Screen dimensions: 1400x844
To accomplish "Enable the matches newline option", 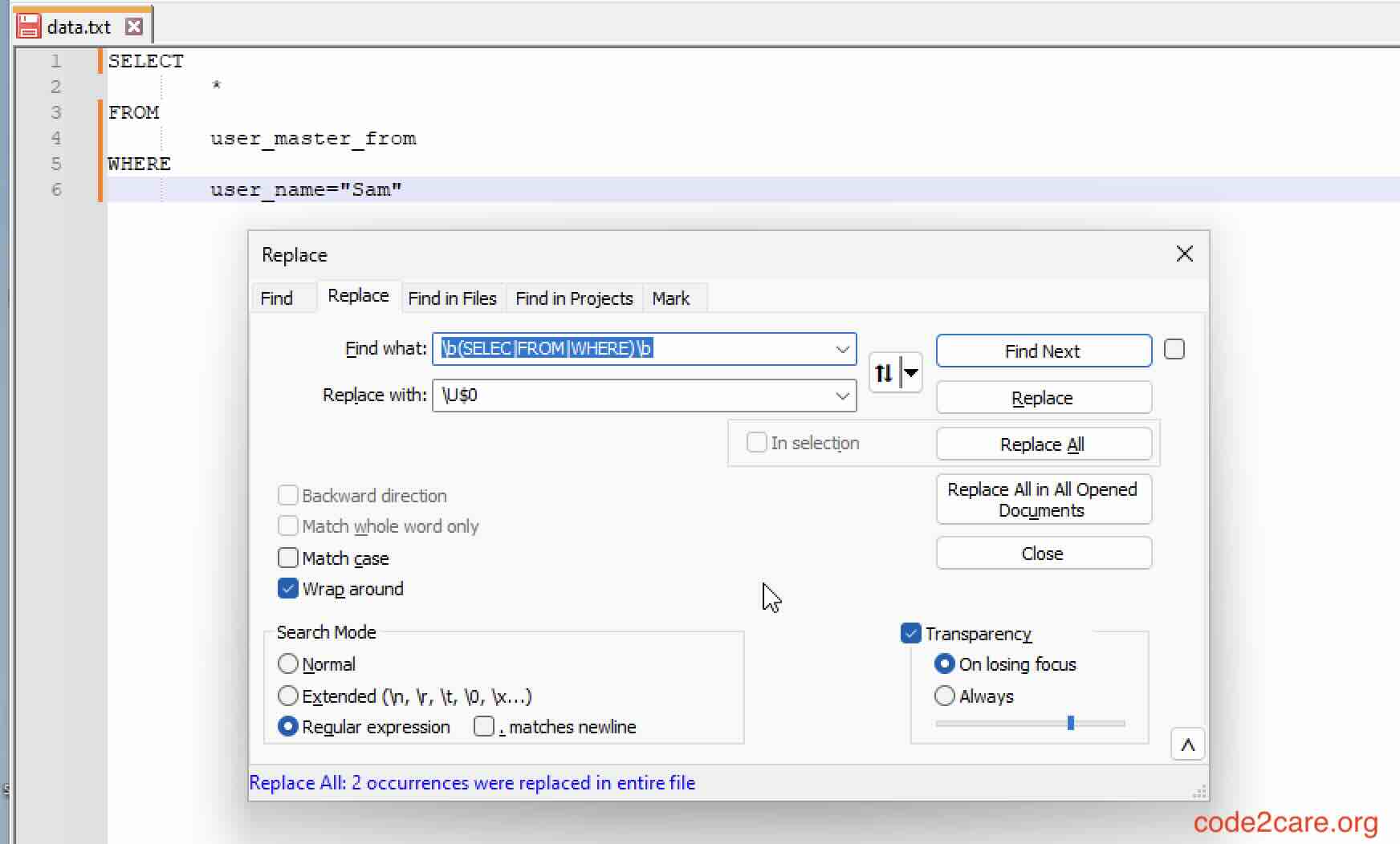I will [484, 726].
